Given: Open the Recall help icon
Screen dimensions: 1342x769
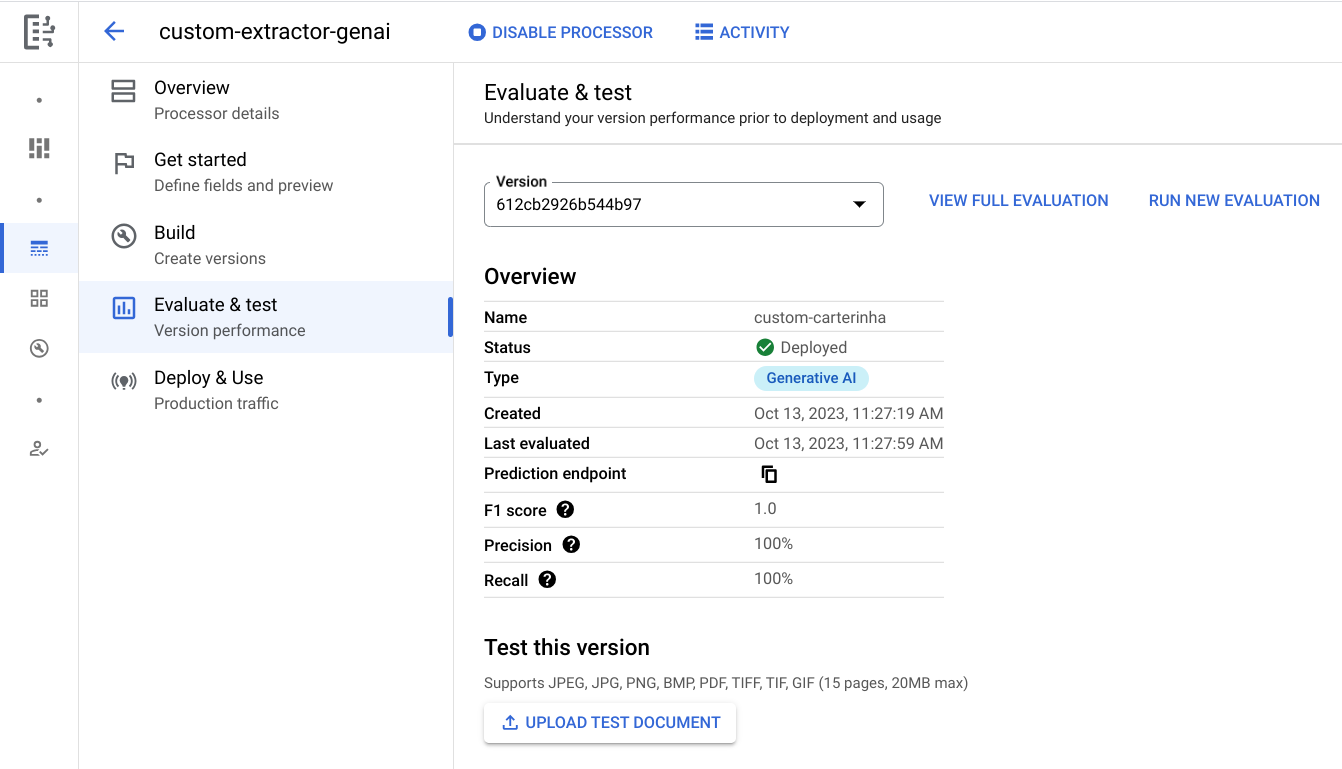Looking at the screenshot, I should (547, 580).
